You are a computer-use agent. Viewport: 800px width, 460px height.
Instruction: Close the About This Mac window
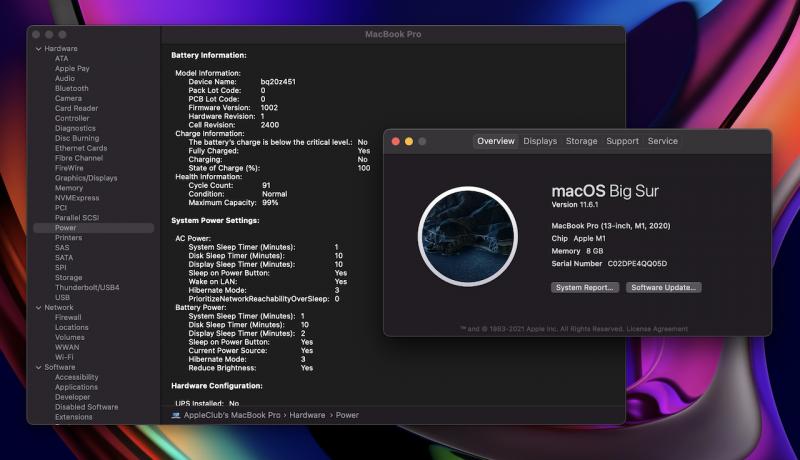click(395, 141)
